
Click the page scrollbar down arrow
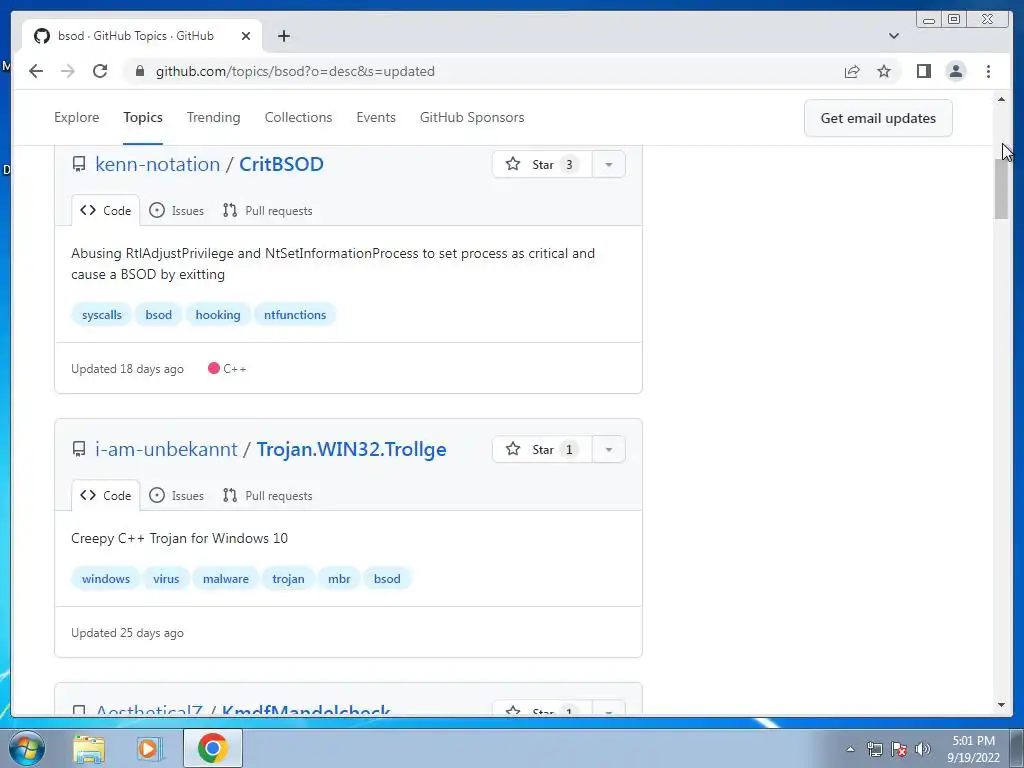(1001, 705)
